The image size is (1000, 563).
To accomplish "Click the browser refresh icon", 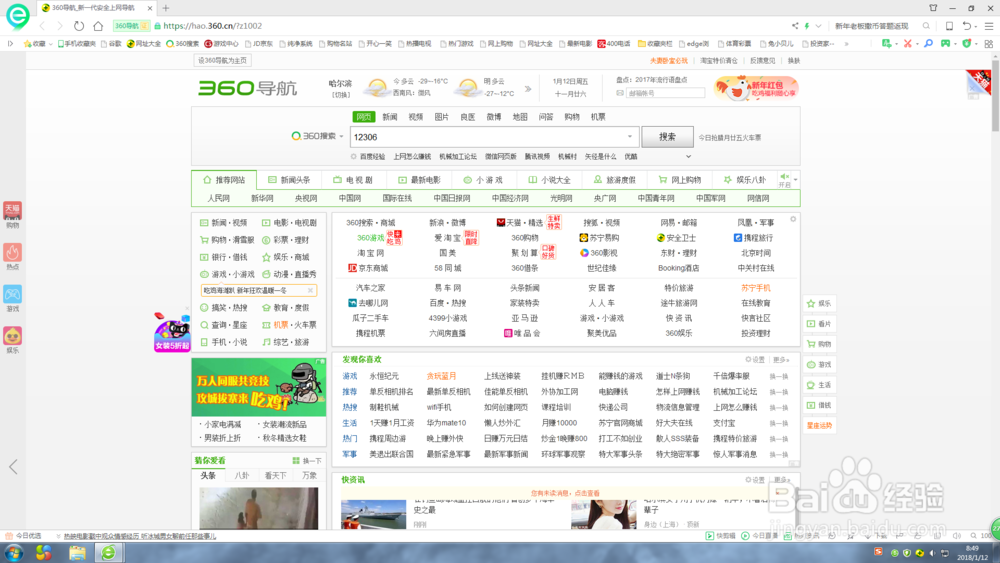I will click(x=78, y=26).
